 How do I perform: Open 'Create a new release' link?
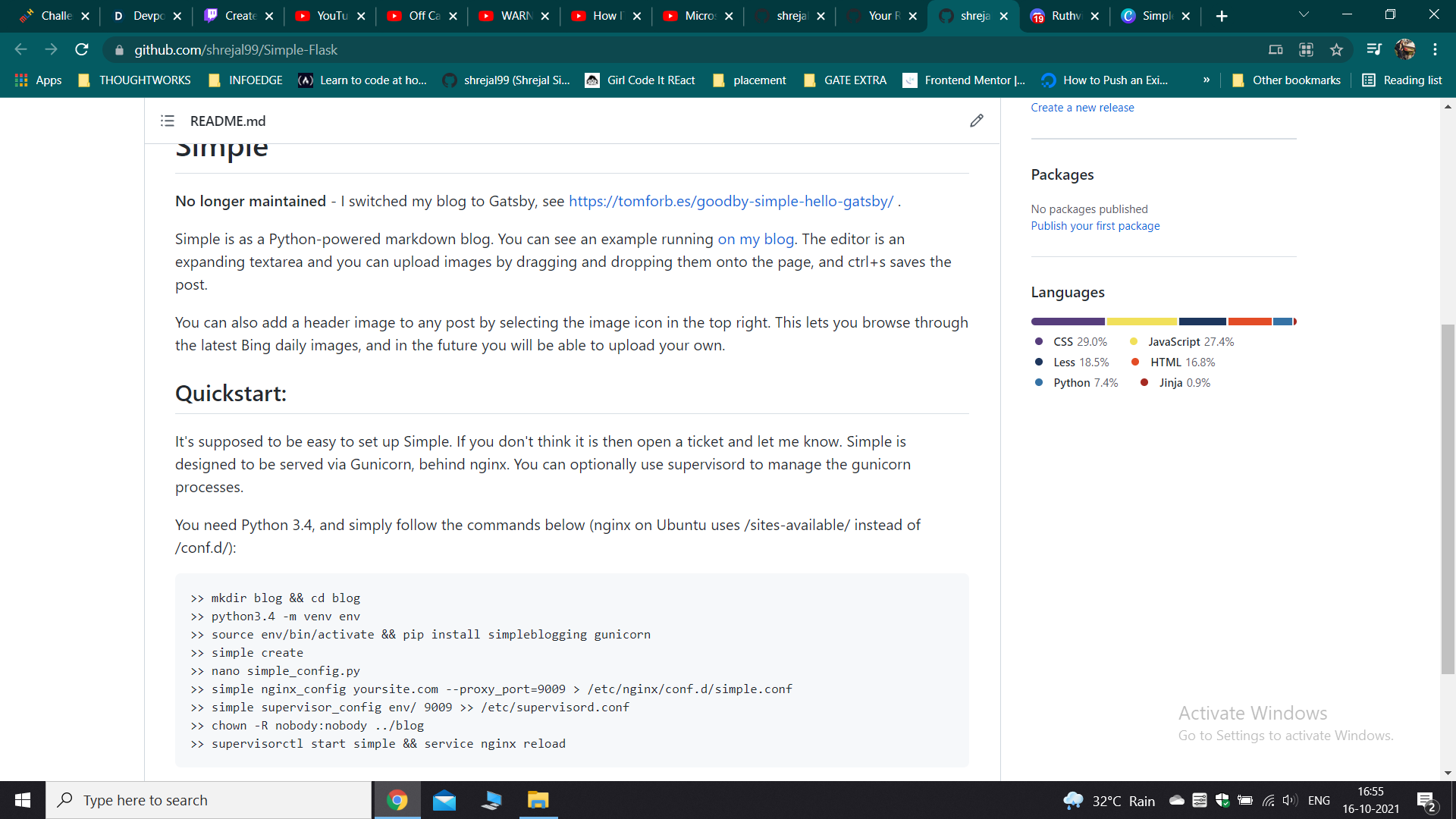click(1082, 108)
